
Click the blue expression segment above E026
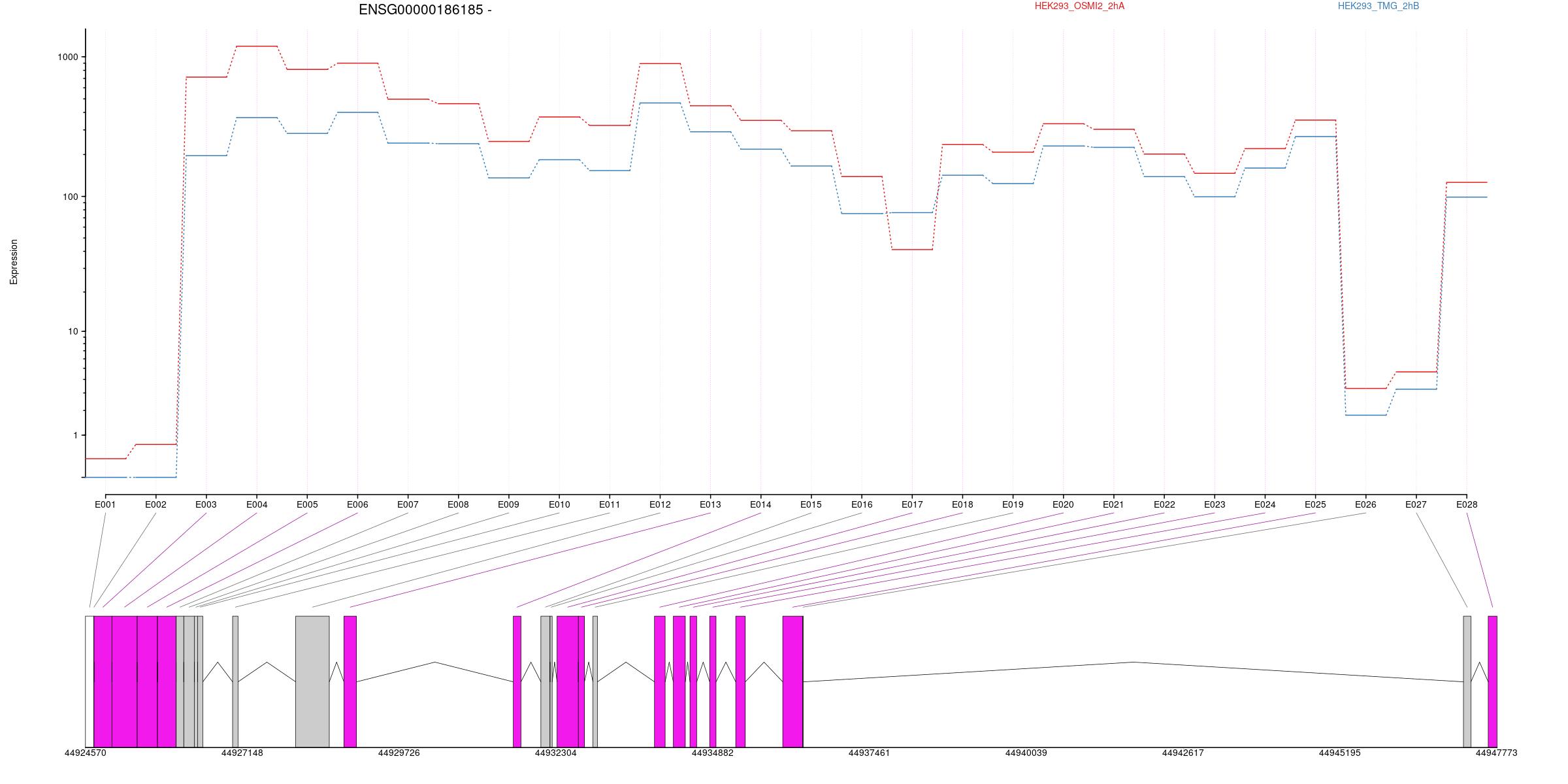click(x=1365, y=415)
